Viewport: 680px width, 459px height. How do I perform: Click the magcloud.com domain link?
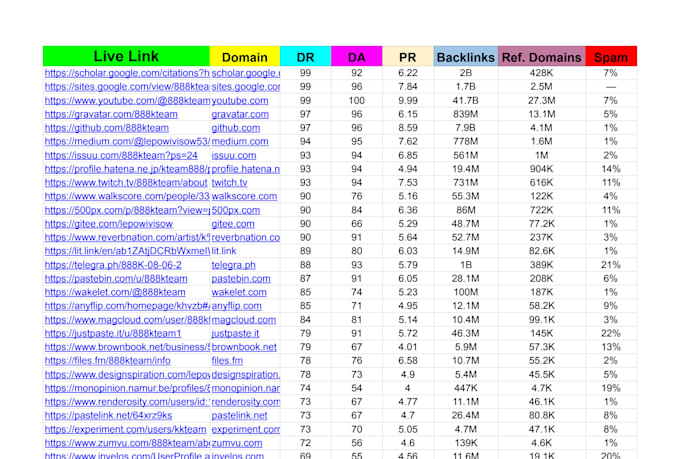coord(244,320)
